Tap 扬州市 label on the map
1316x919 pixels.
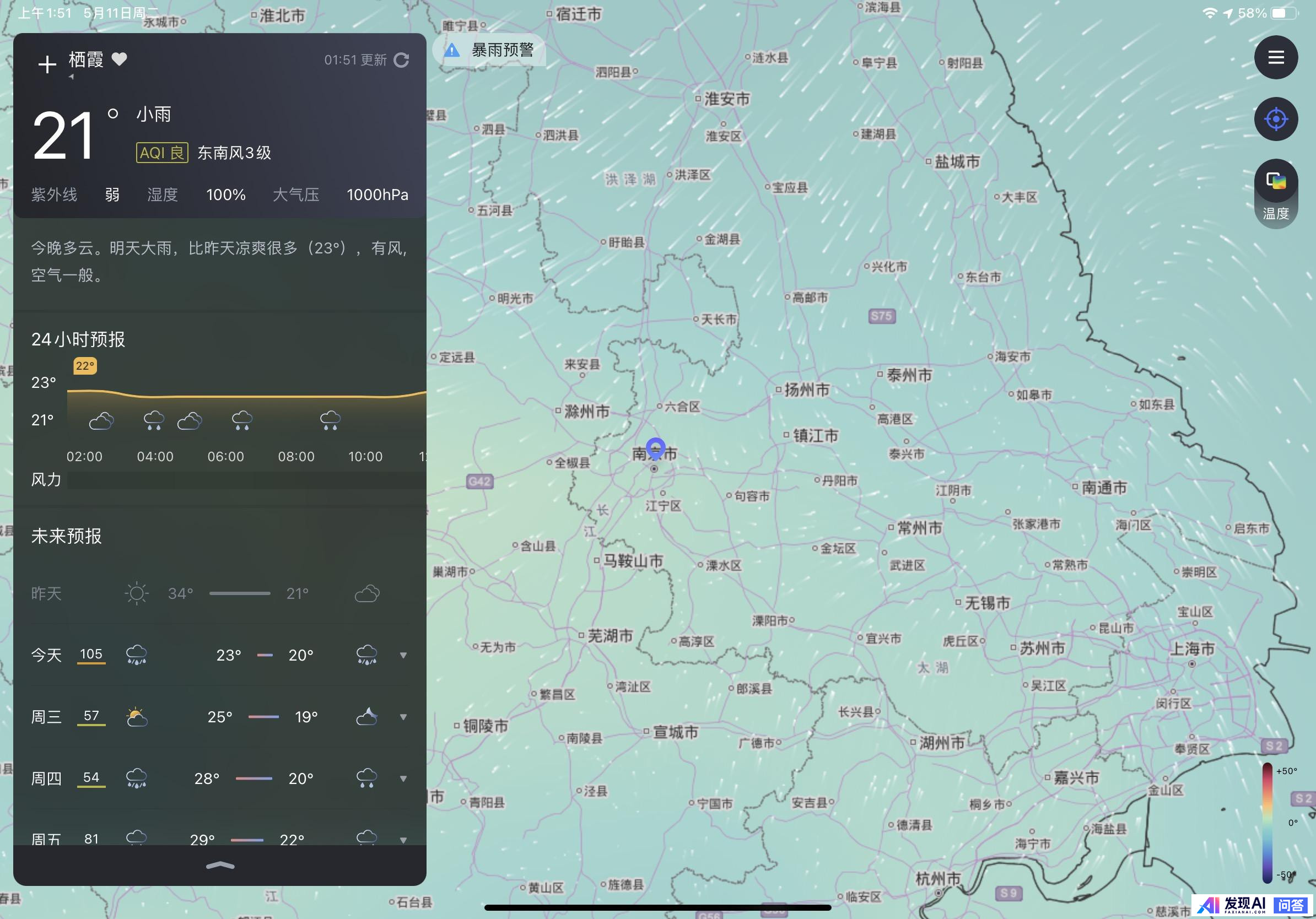pyautogui.click(x=806, y=390)
